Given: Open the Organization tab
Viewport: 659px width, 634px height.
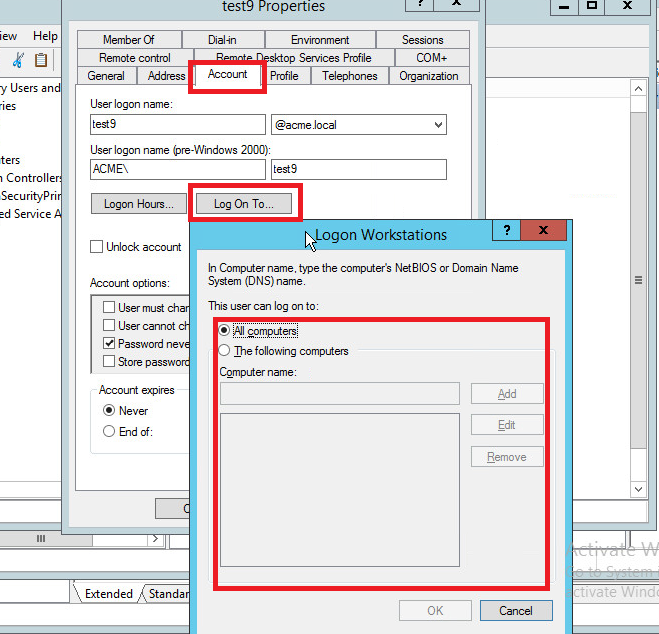Looking at the screenshot, I should [x=429, y=76].
